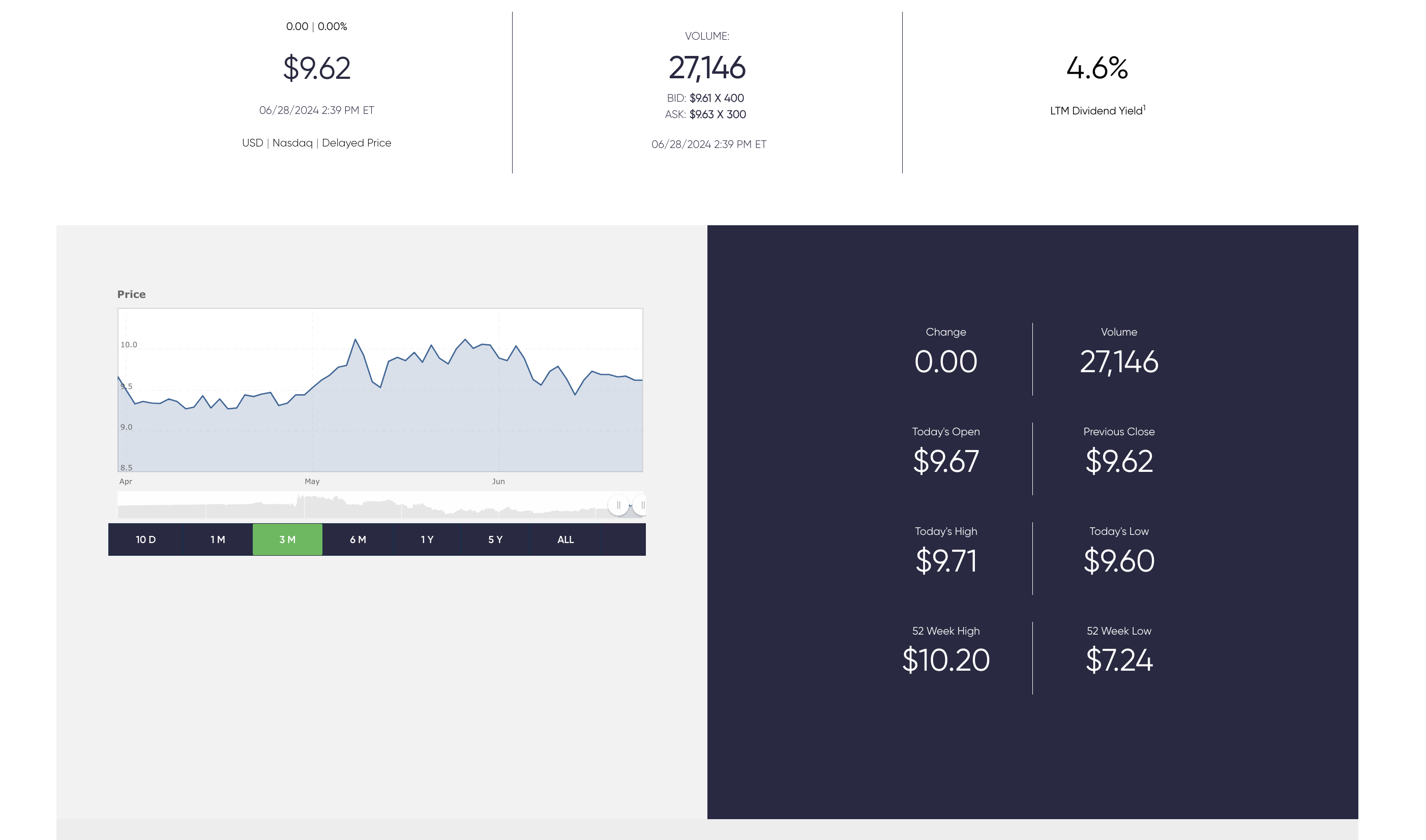Image resolution: width=1426 pixels, height=840 pixels.
Task: Click the $9.62 current price headline
Action: point(316,68)
